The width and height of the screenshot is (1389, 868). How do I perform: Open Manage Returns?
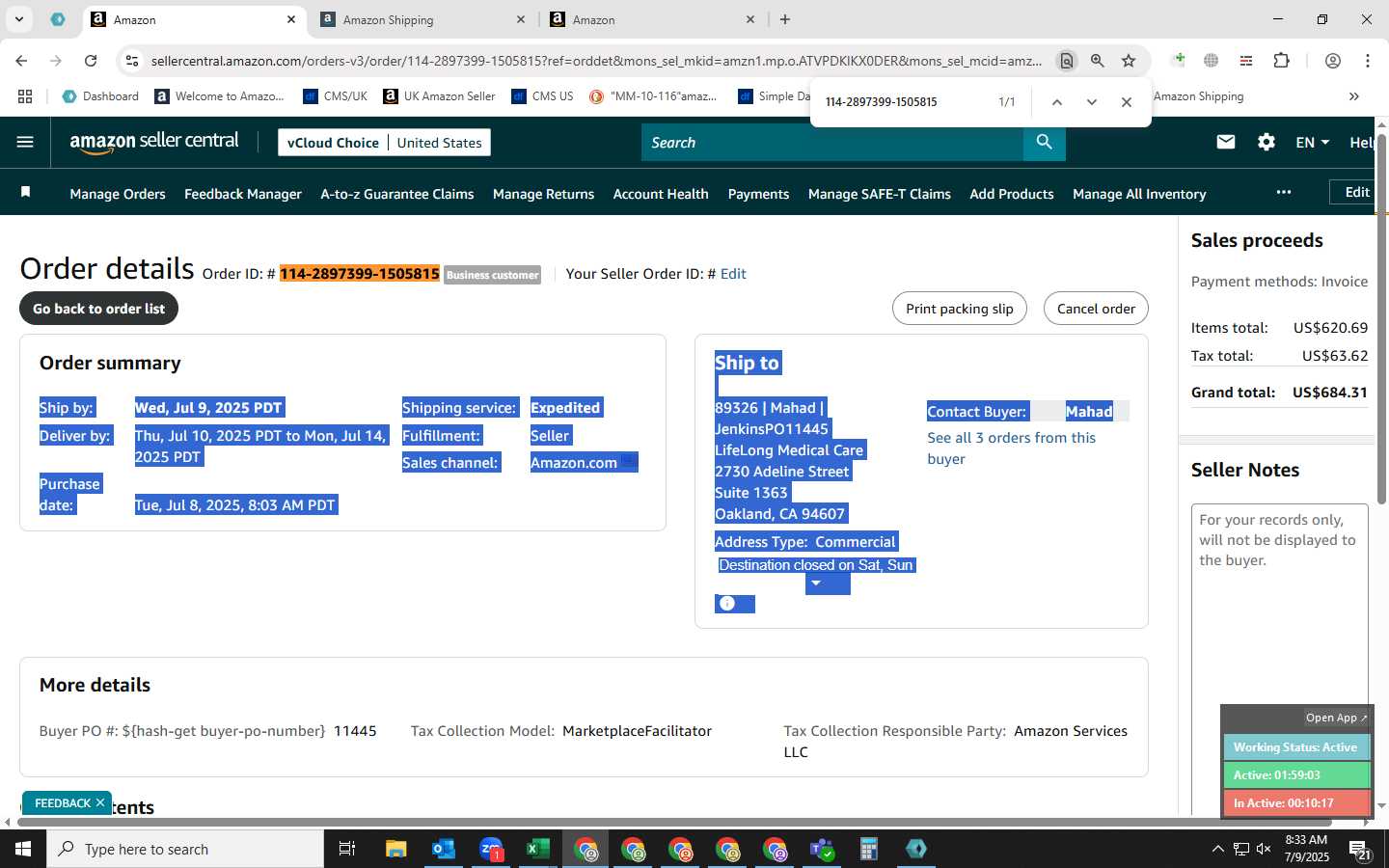[x=543, y=194]
